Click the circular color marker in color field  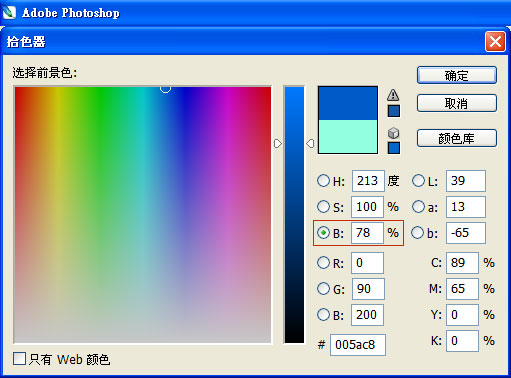(165, 88)
